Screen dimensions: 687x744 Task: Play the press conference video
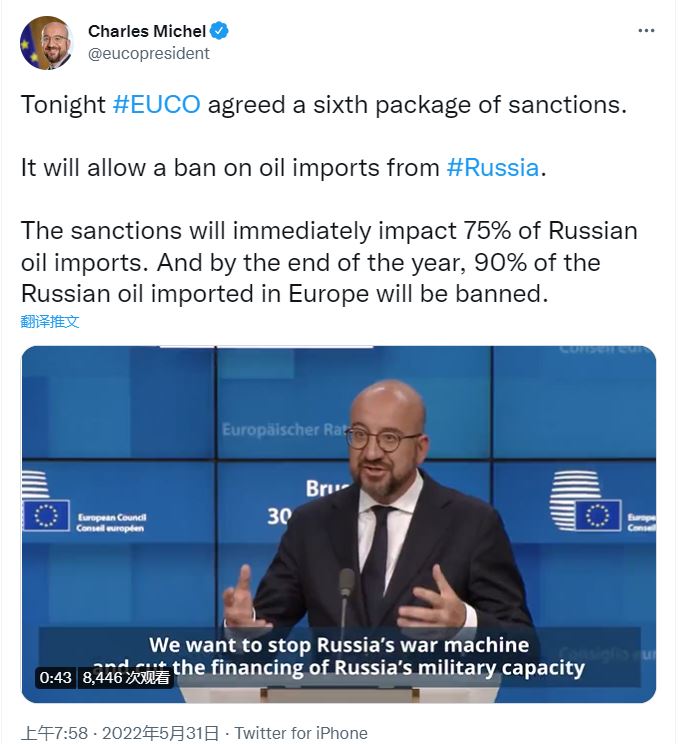[x=338, y=524]
